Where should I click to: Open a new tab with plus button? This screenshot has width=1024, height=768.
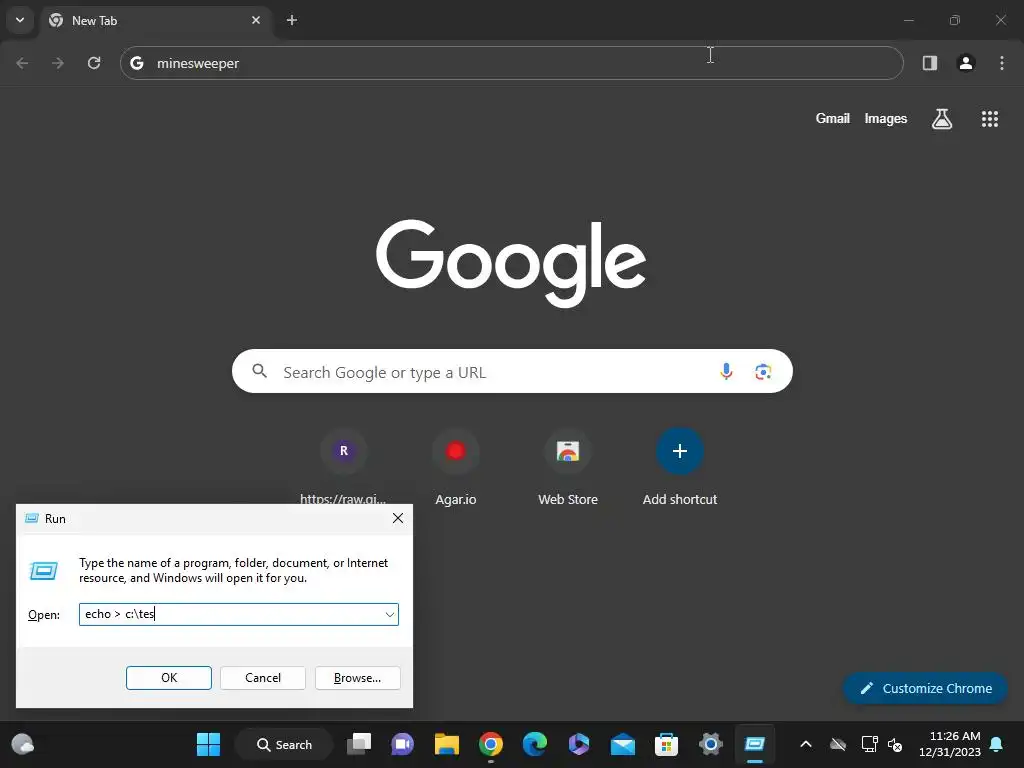coord(292,20)
